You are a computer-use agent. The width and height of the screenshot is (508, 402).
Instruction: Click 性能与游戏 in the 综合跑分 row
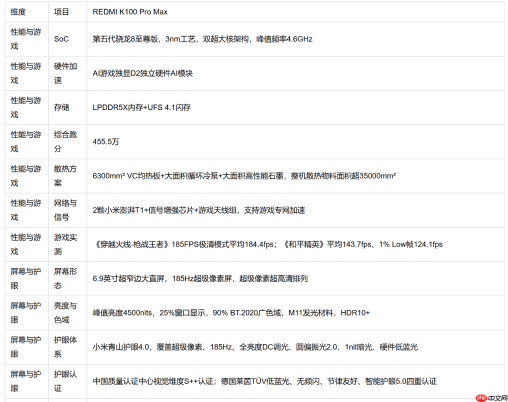26,142
